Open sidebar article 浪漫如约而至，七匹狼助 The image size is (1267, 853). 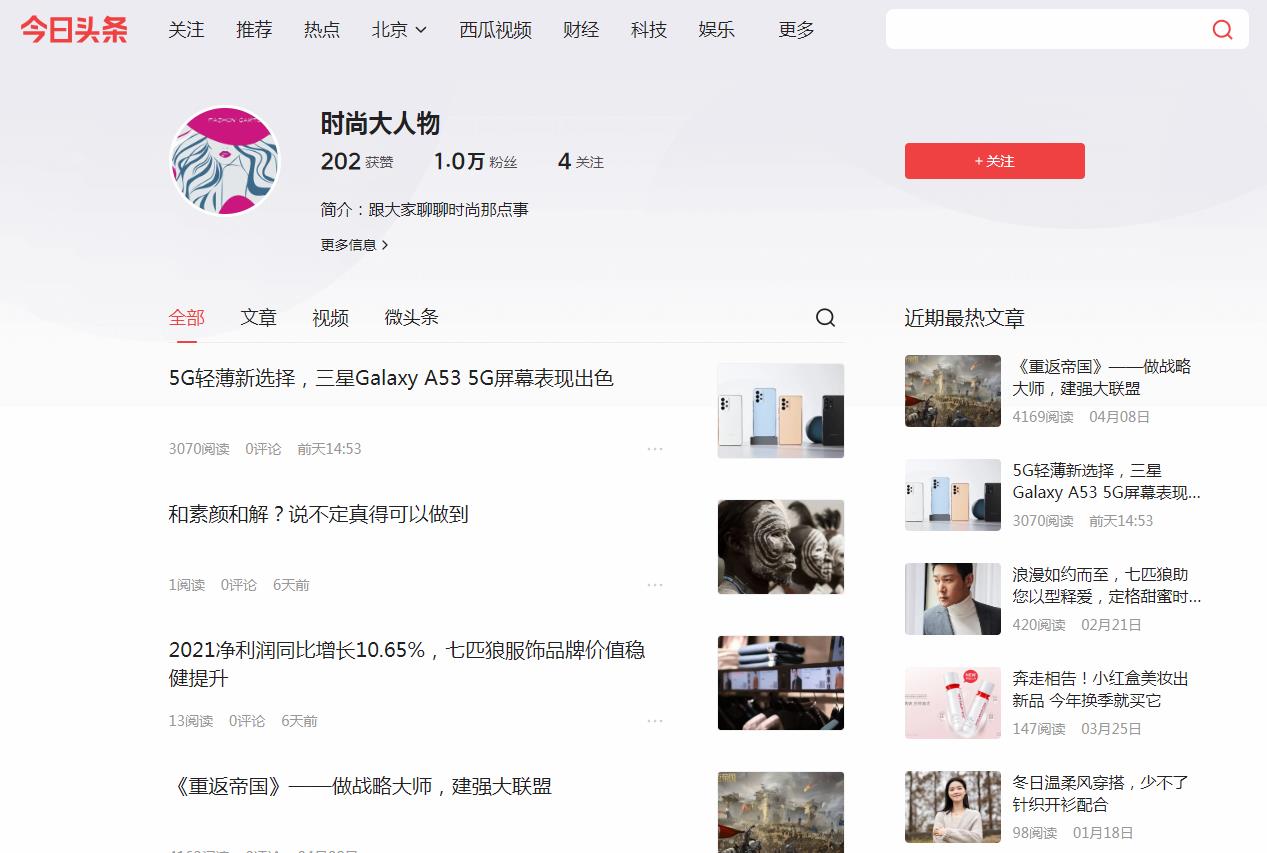tap(1106, 585)
